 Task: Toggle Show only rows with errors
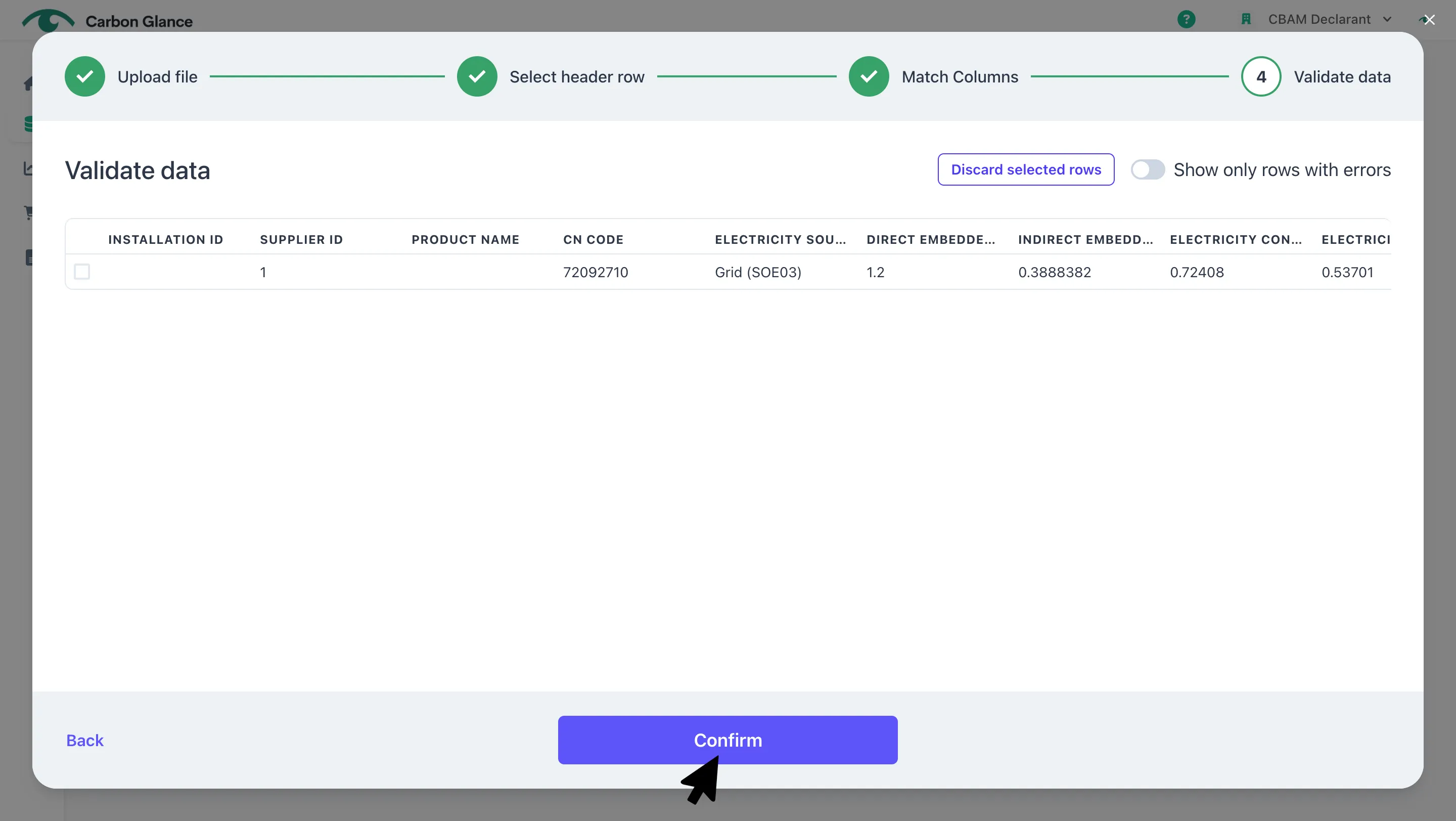click(x=1148, y=169)
